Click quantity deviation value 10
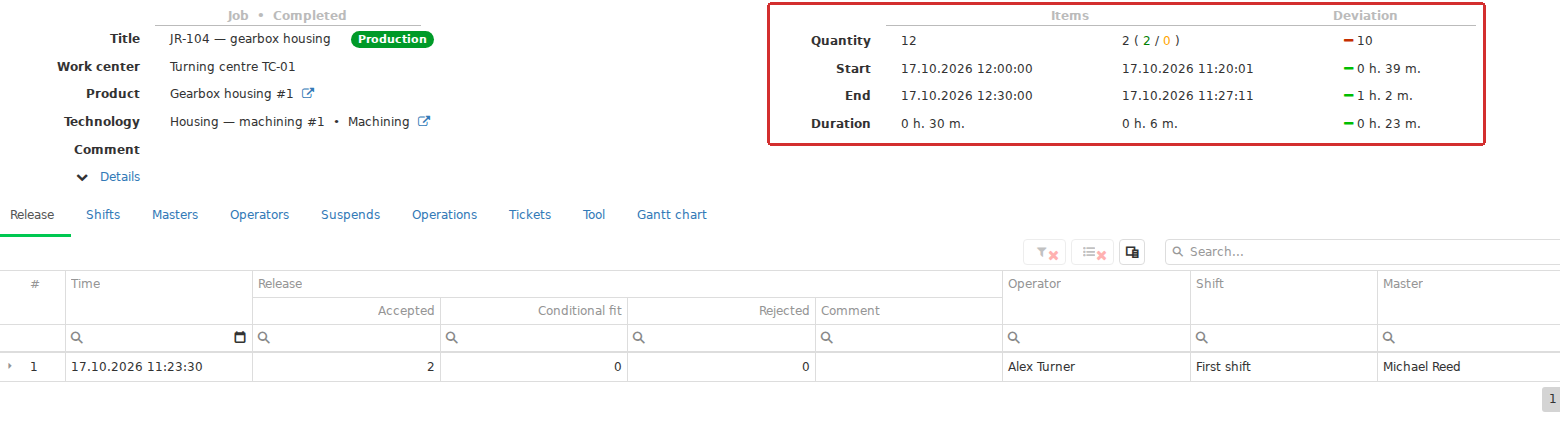The height and width of the screenshot is (422, 1560). click(1364, 41)
